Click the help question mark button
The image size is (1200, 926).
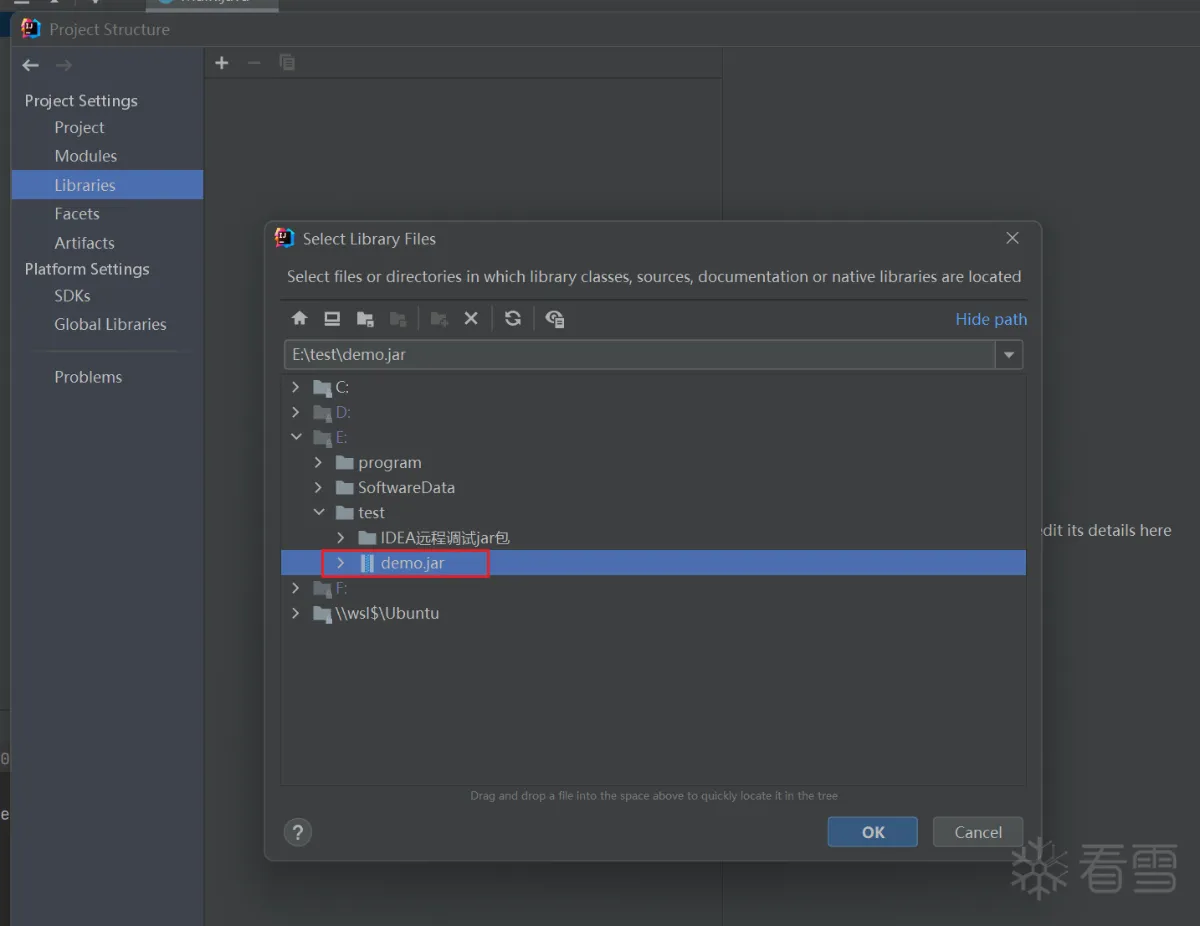297,832
